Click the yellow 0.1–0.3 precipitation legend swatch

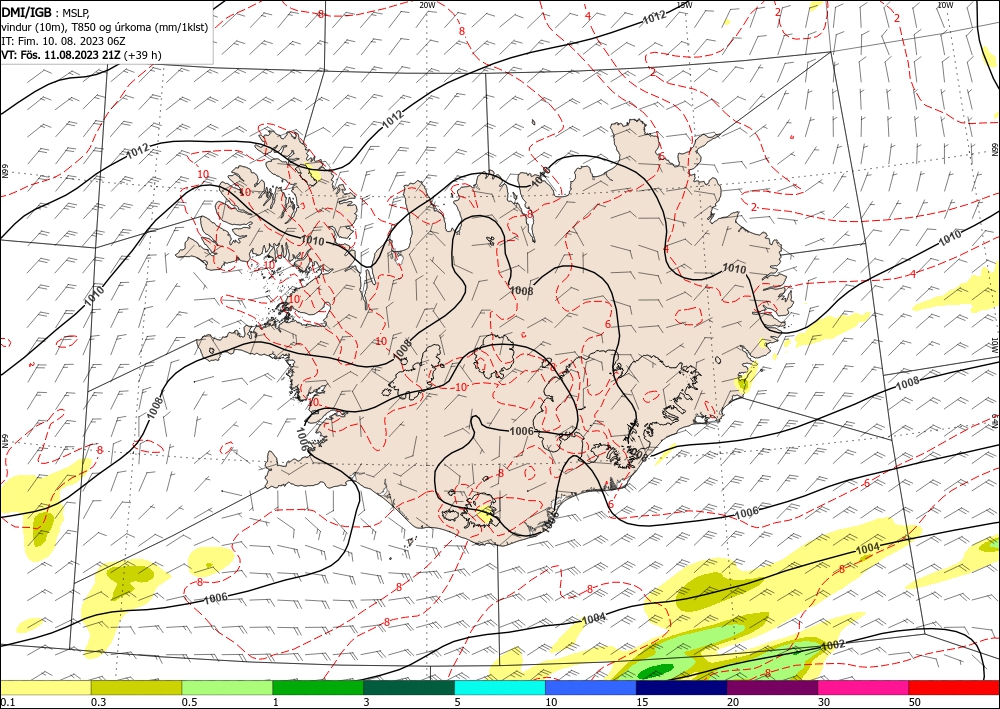click(x=46, y=687)
